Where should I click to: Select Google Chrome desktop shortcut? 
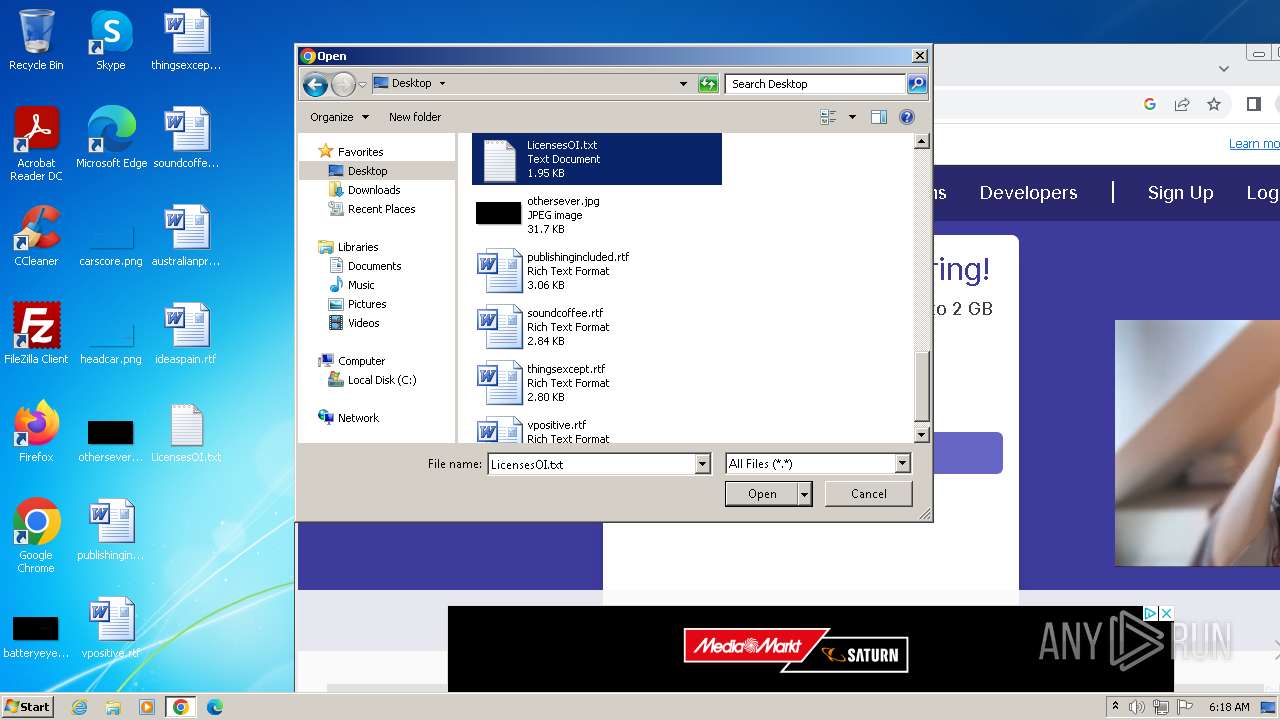(36, 536)
